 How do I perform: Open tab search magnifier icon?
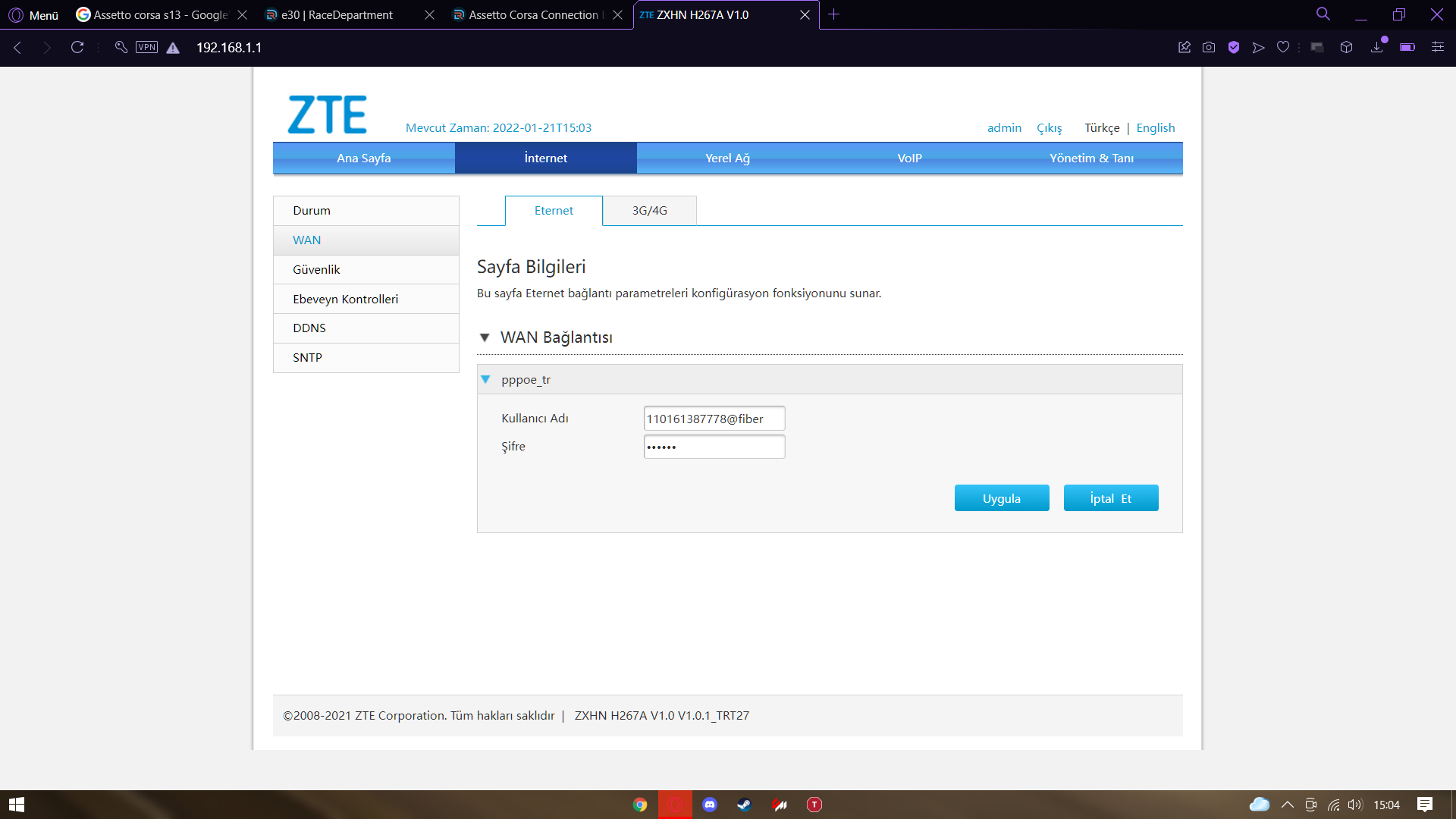(1323, 14)
